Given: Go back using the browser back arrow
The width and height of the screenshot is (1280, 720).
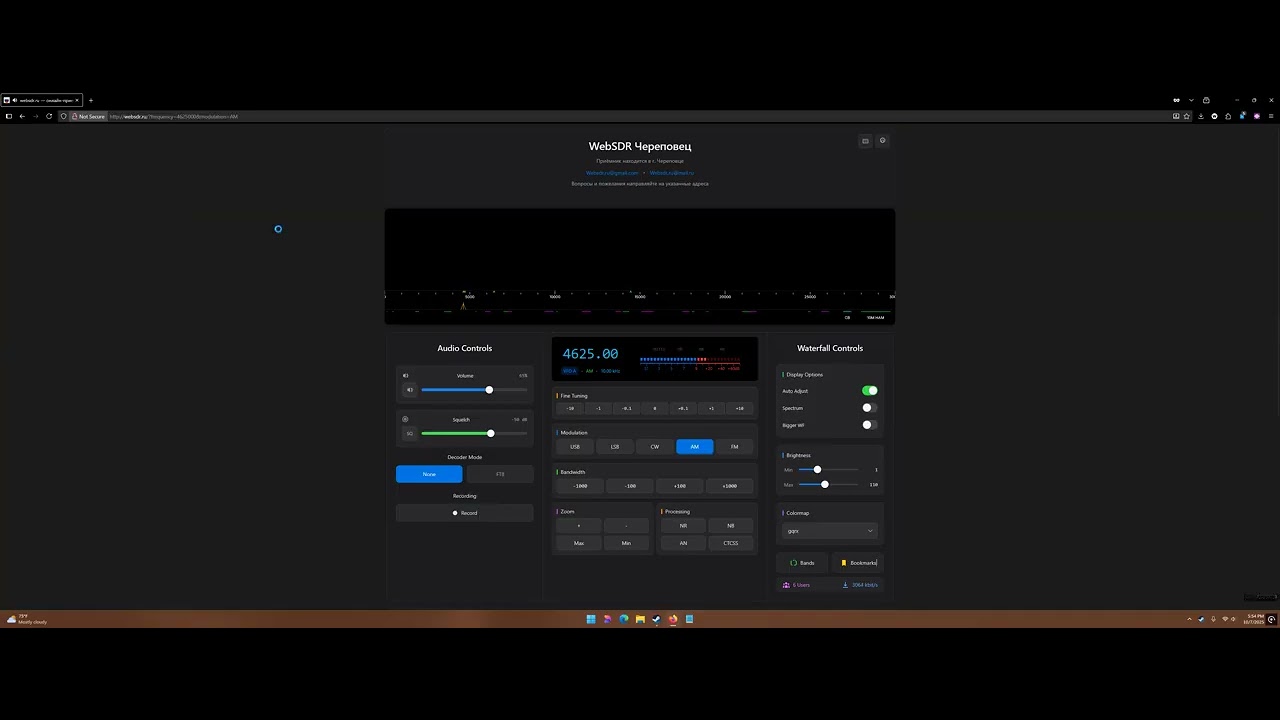Looking at the screenshot, I should [22, 116].
